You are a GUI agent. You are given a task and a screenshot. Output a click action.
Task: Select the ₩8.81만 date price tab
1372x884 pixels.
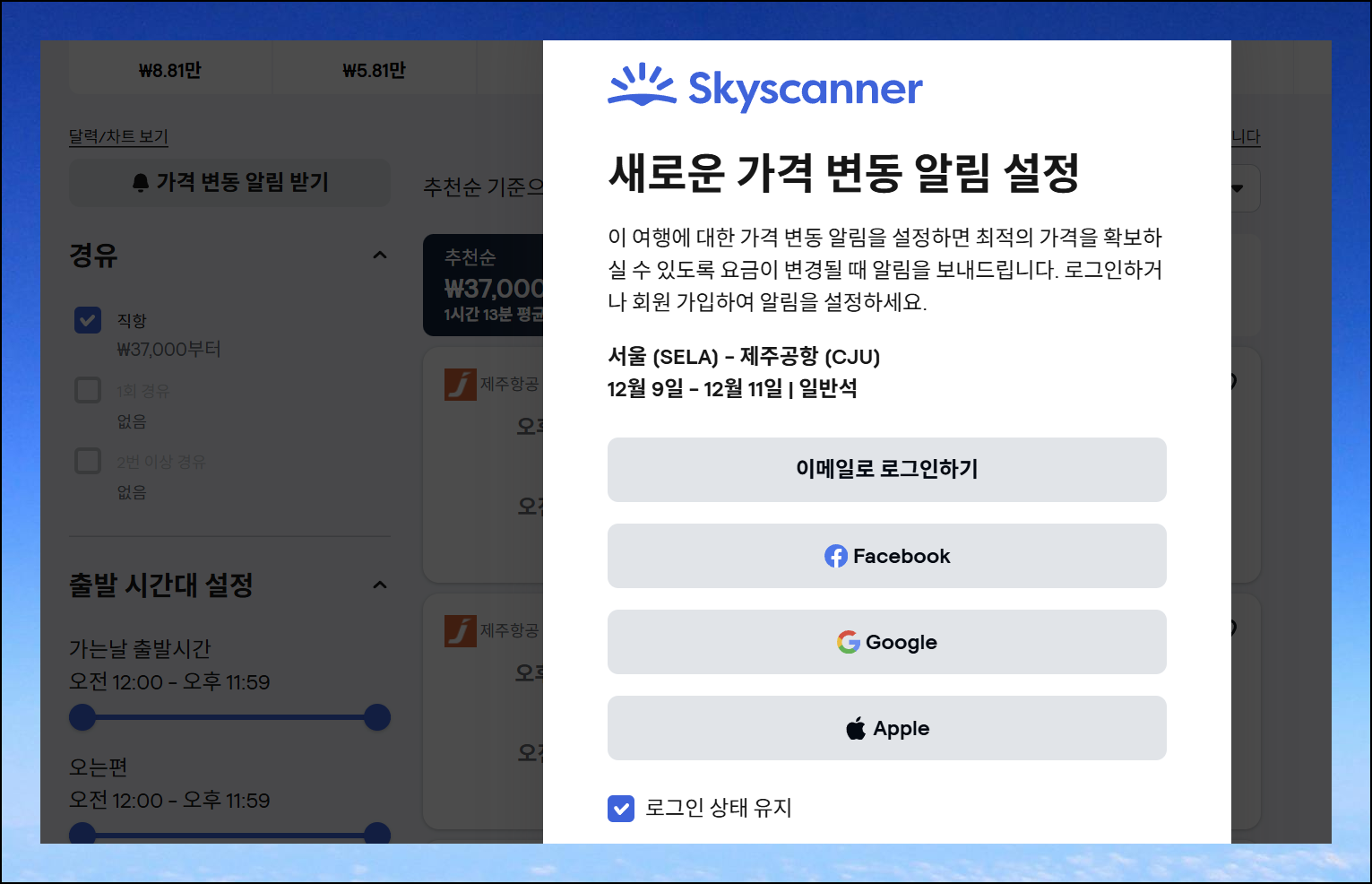(170, 70)
